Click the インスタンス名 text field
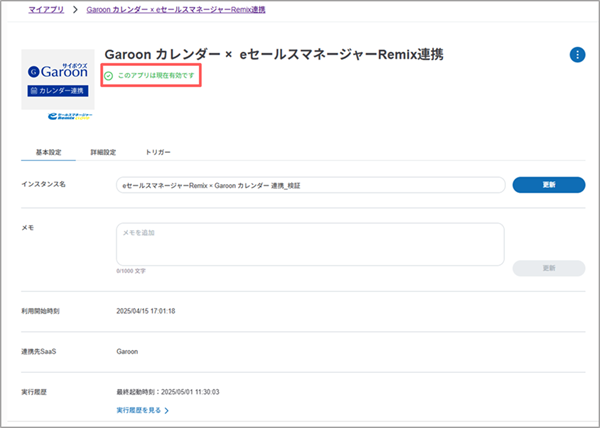Screen dimensions: 600x428 click(x=310, y=185)
